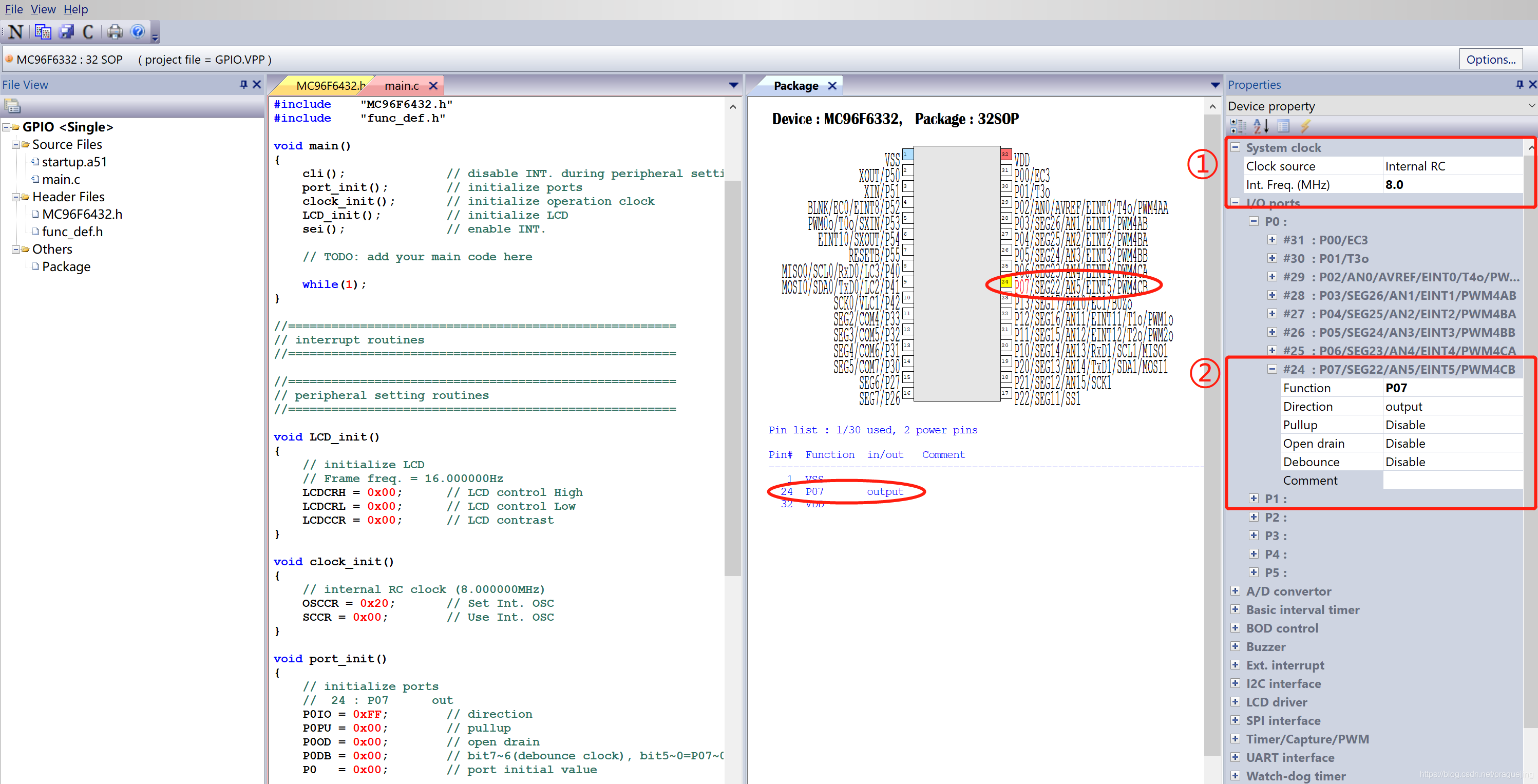Click the Categorized view icon in Properties
This screenshot has height=784, width=1538.
pyautogui.click(x=1238, y=126)
